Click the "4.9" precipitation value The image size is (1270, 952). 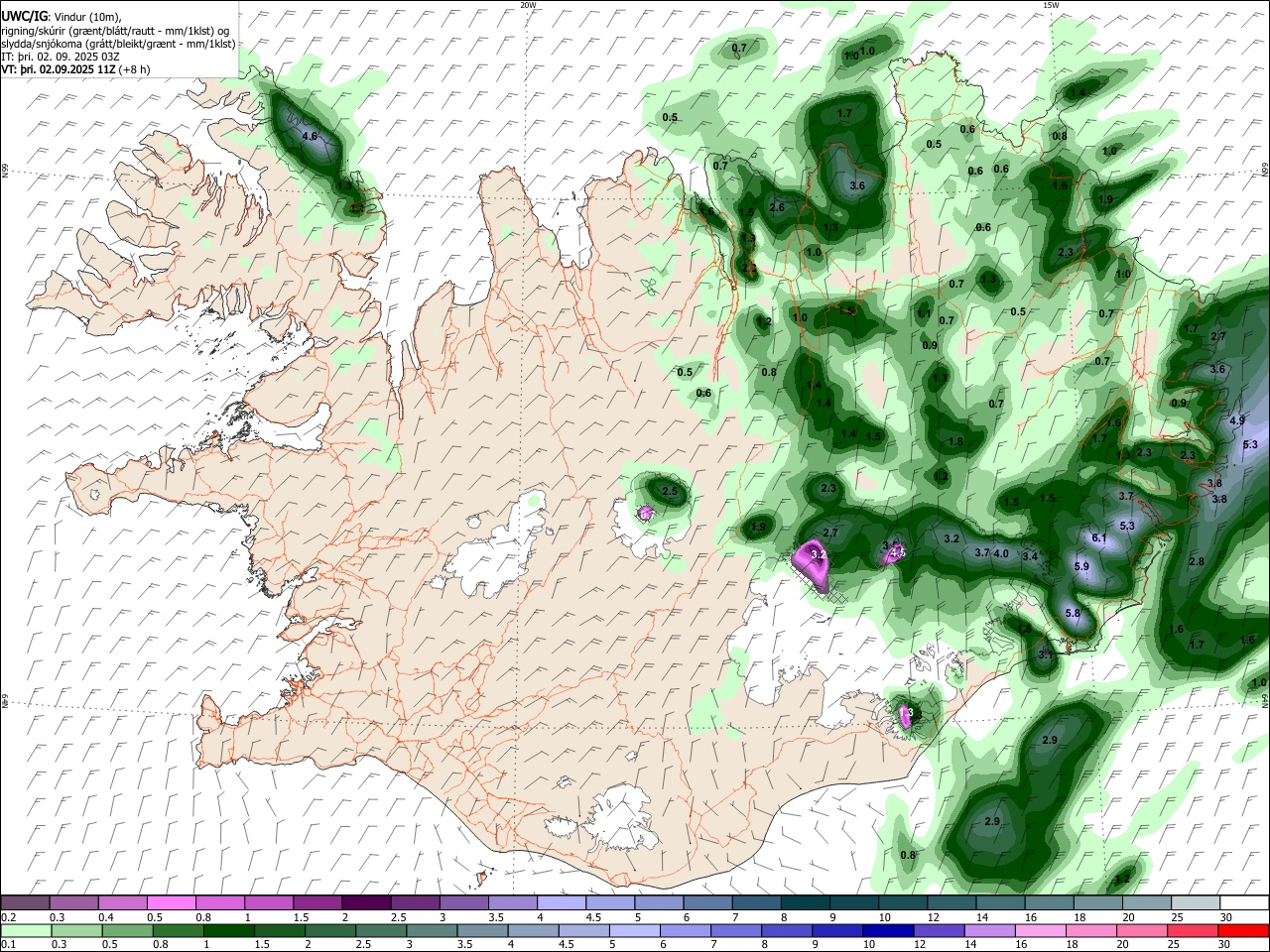point(1237,420)
